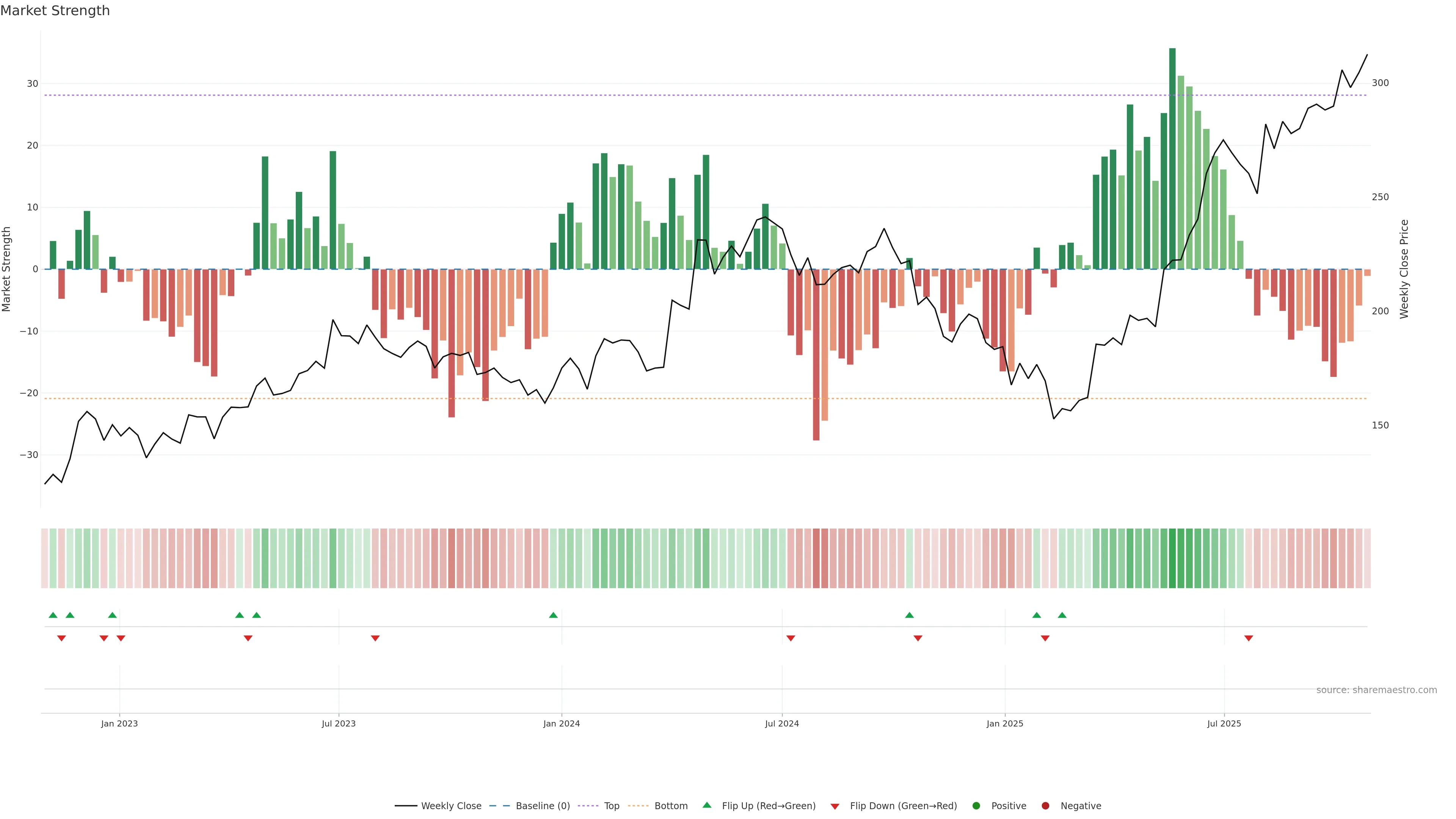Click the source: sharemaestro.com text
The image size is (1456, 819).
(1376, 690)
